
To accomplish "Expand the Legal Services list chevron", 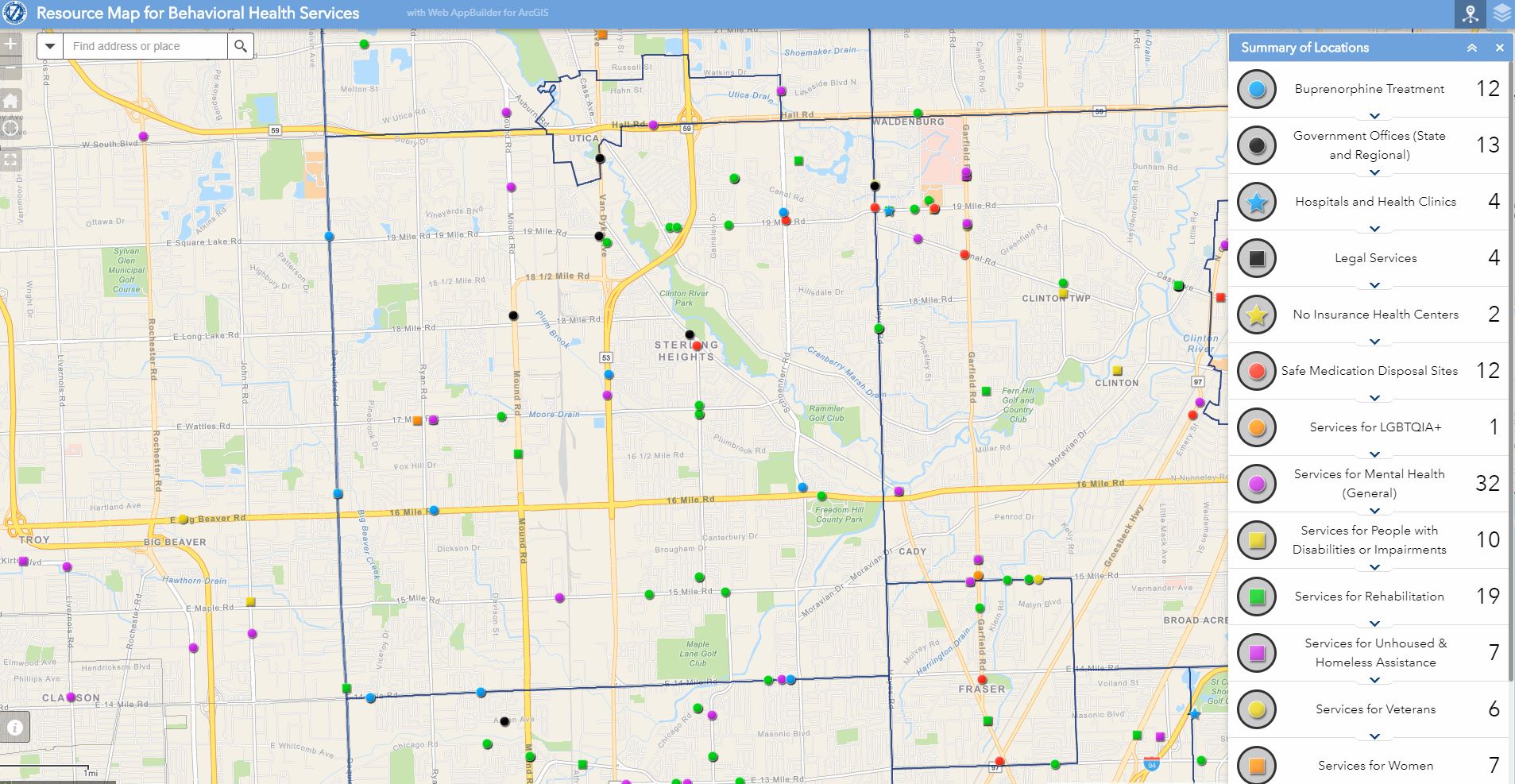I will 1375,285.
